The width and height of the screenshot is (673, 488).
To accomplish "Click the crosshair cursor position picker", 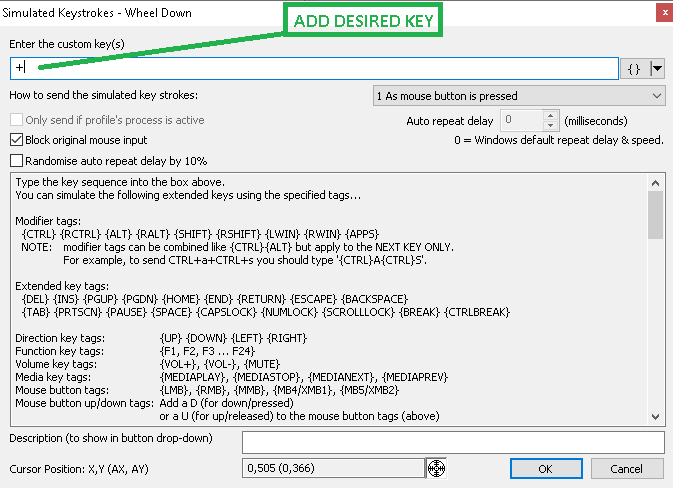I will point(436,468).
